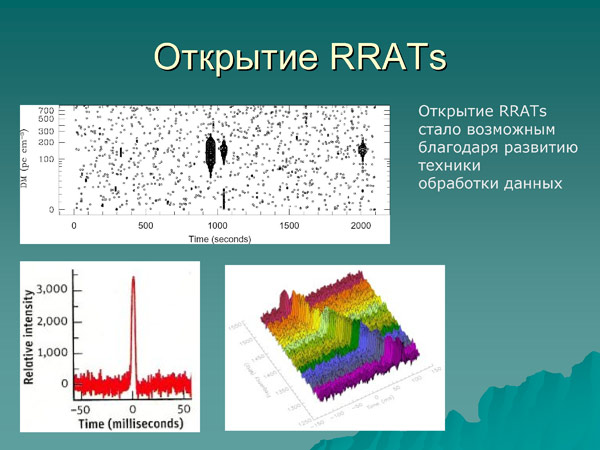Click the 500 tick on the time axis
The image size is (600, 450).
(145, 226)
